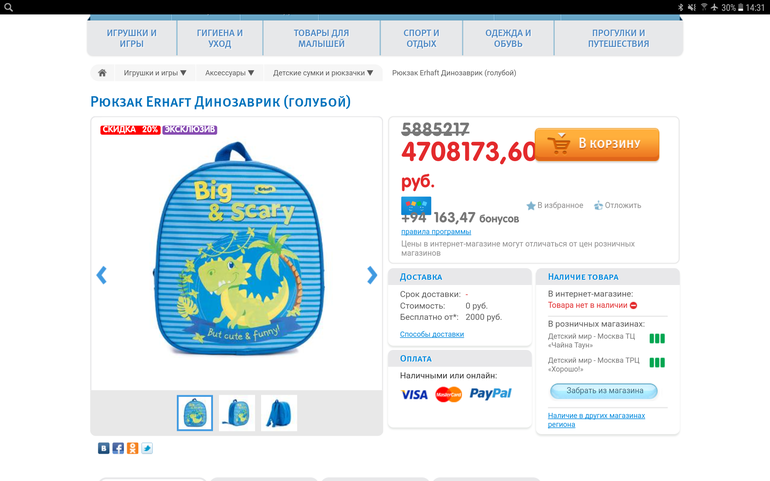Share the product on VK
This screenshot has height=481, width=770.
click(104, 448)
